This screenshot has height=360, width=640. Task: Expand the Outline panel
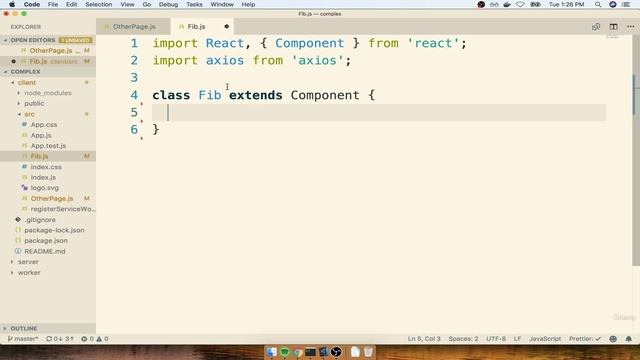click(24, 328)
